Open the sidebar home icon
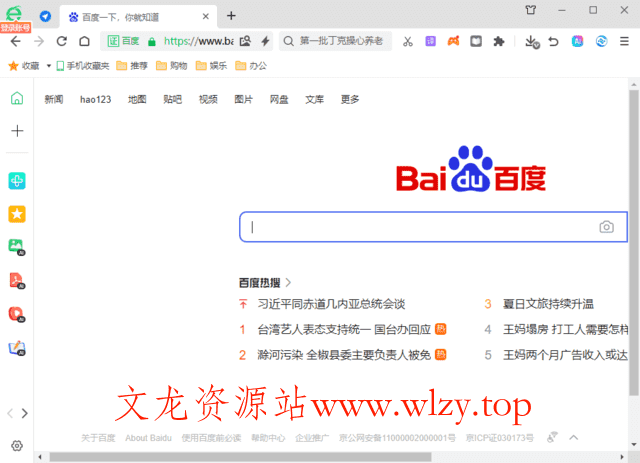Screen dimensions: 640x463 [17, 98]
